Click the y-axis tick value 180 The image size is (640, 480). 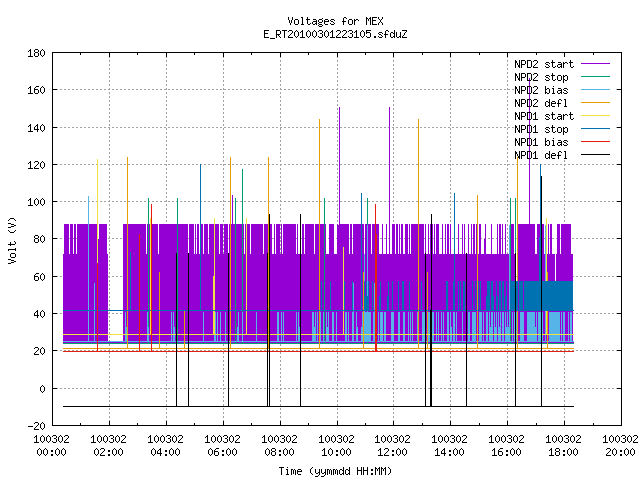[36, 53]
